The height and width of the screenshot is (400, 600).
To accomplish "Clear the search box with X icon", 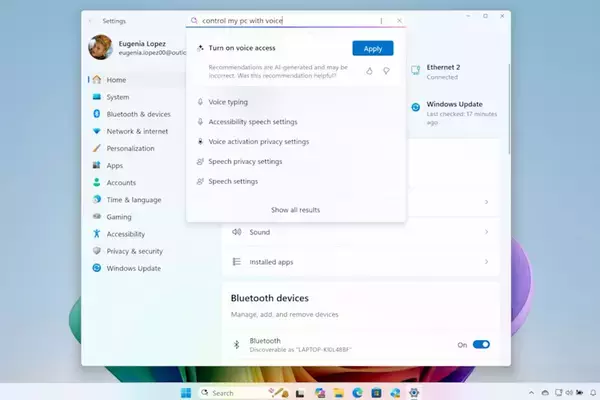I will tap(399, 21).
